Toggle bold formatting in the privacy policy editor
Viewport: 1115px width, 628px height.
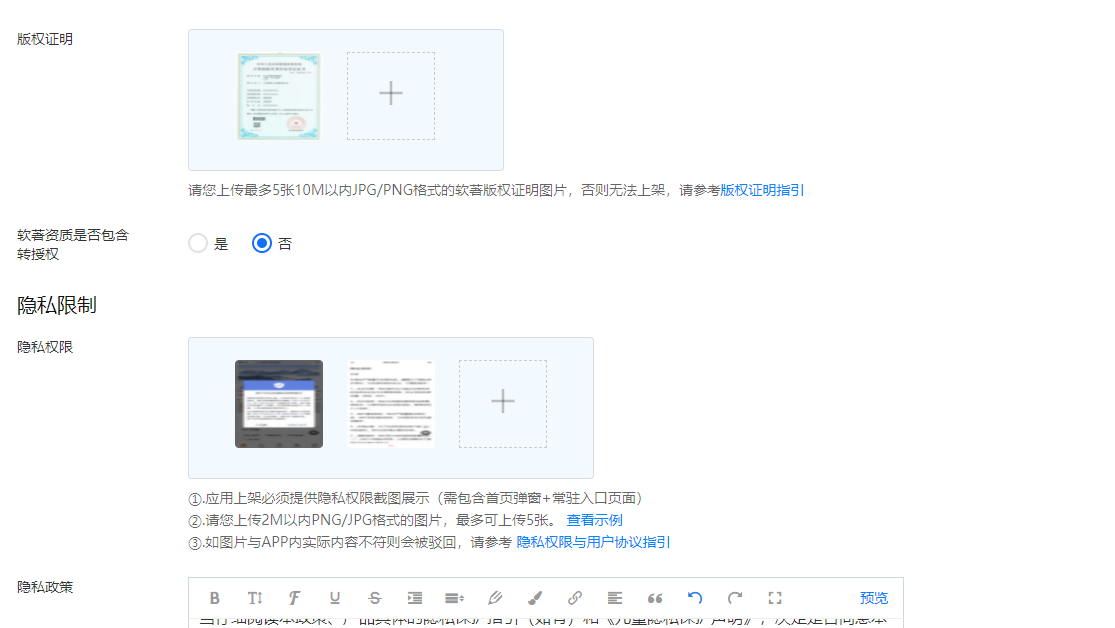tap(214, 598)
